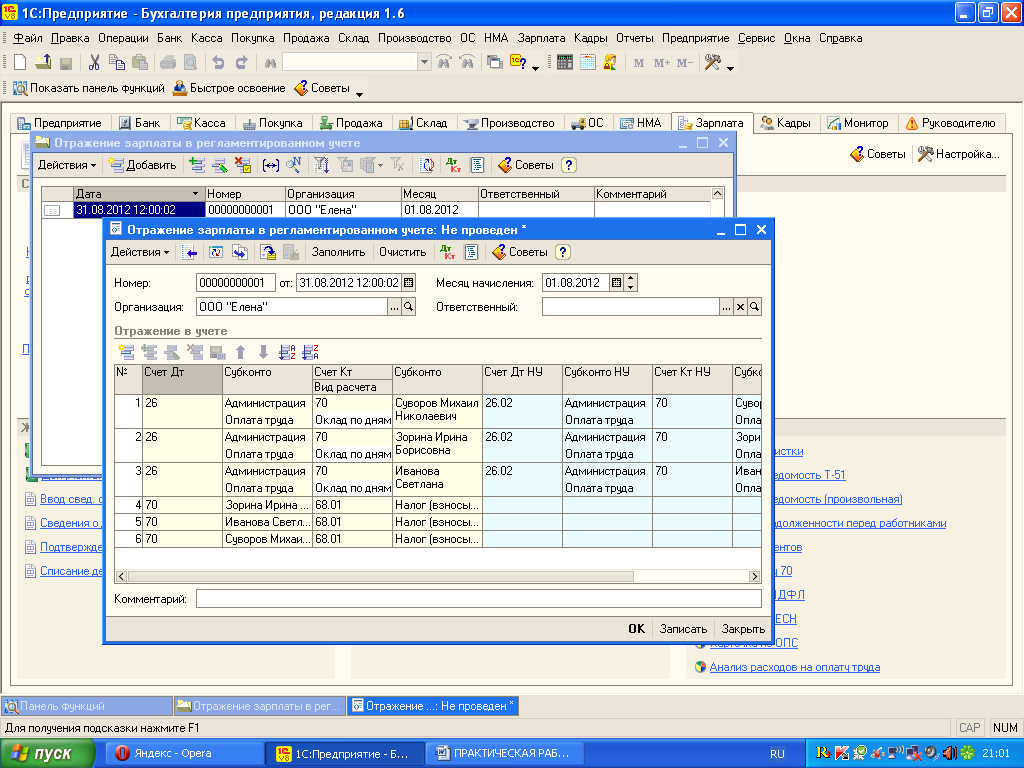Click the Дт/Кт icon in list window toolbar
The height and width of the screenshot is (768, 1024).
pyautogui.click(x=453, y=165)
